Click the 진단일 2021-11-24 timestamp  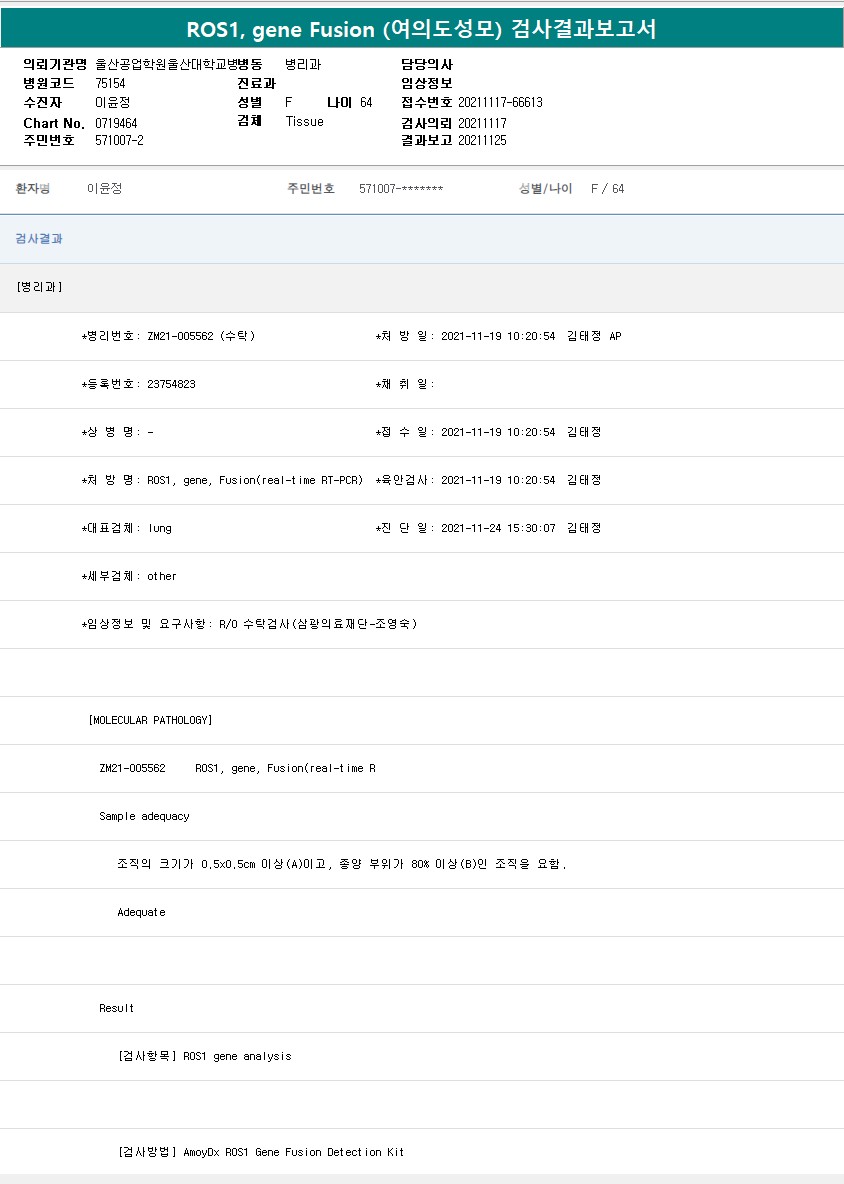click(497, 528)
